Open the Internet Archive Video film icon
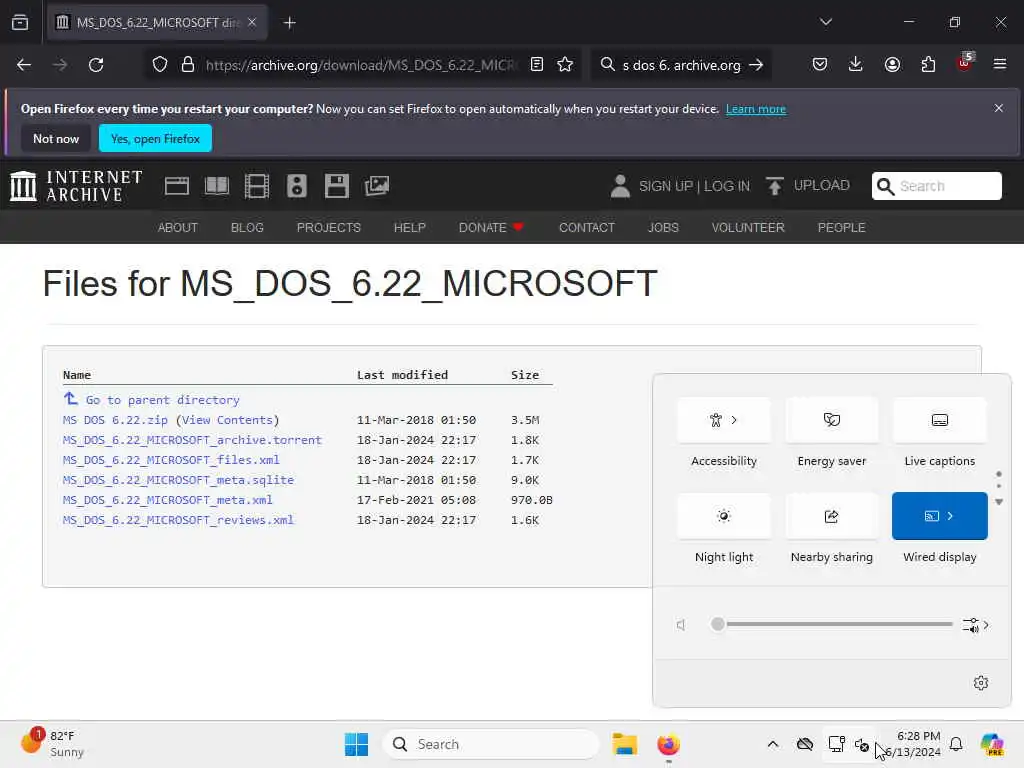The width and height of the screenshot is (1024, 768). pos(257,186)
